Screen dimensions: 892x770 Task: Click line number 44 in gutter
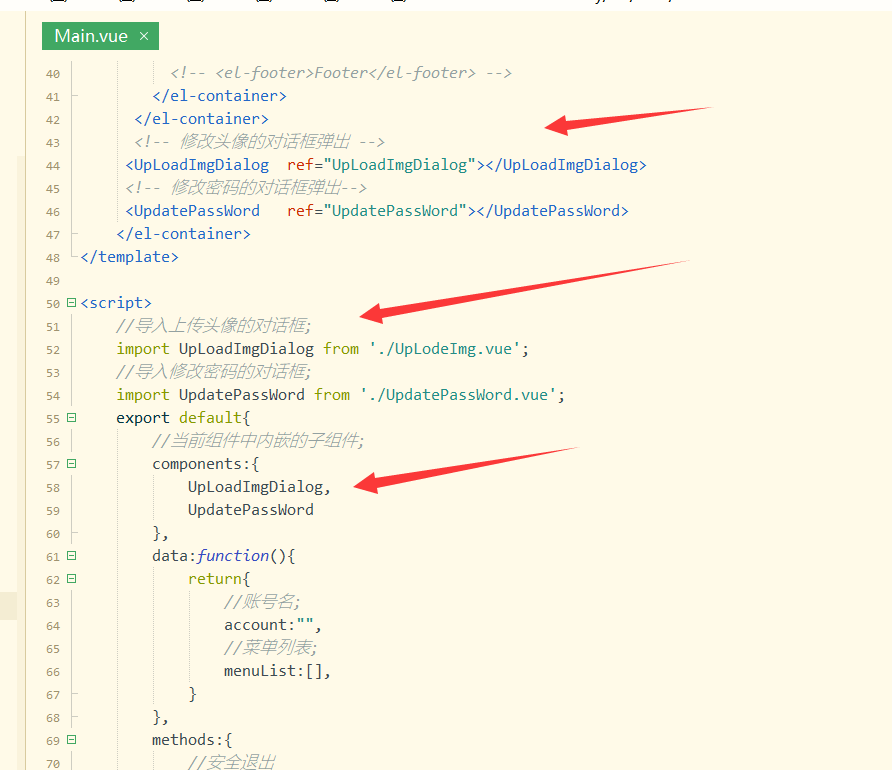click(x=53, y=166)
